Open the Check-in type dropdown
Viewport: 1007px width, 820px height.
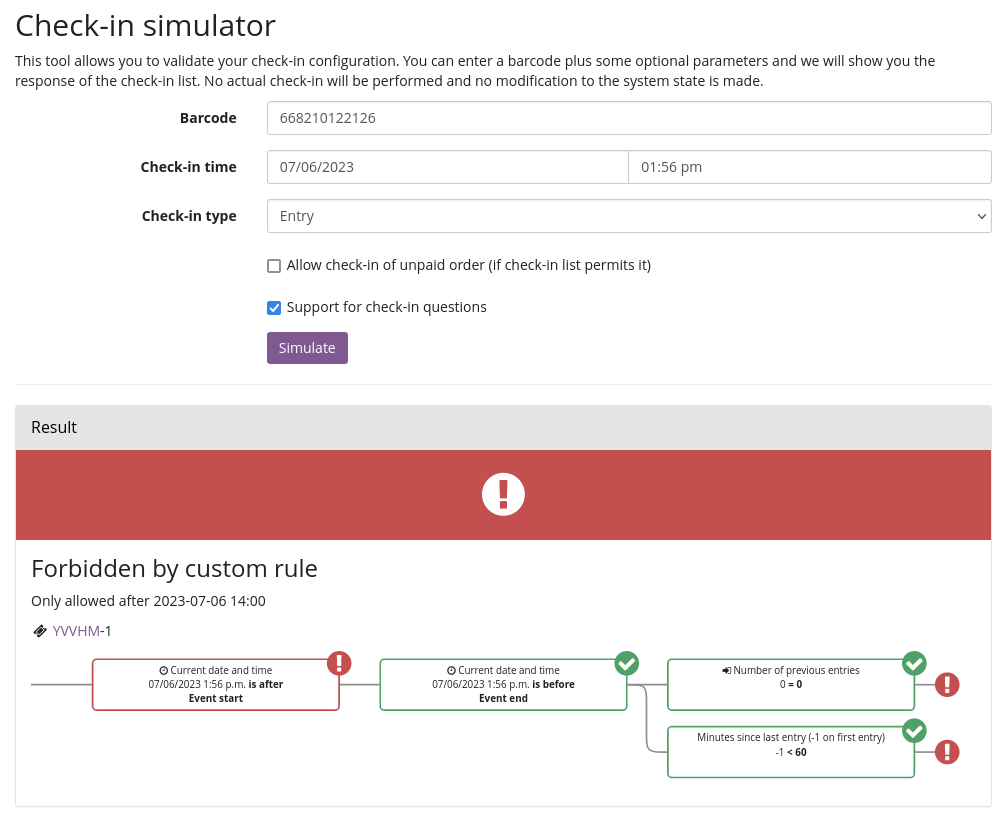[x=629, y=216]
